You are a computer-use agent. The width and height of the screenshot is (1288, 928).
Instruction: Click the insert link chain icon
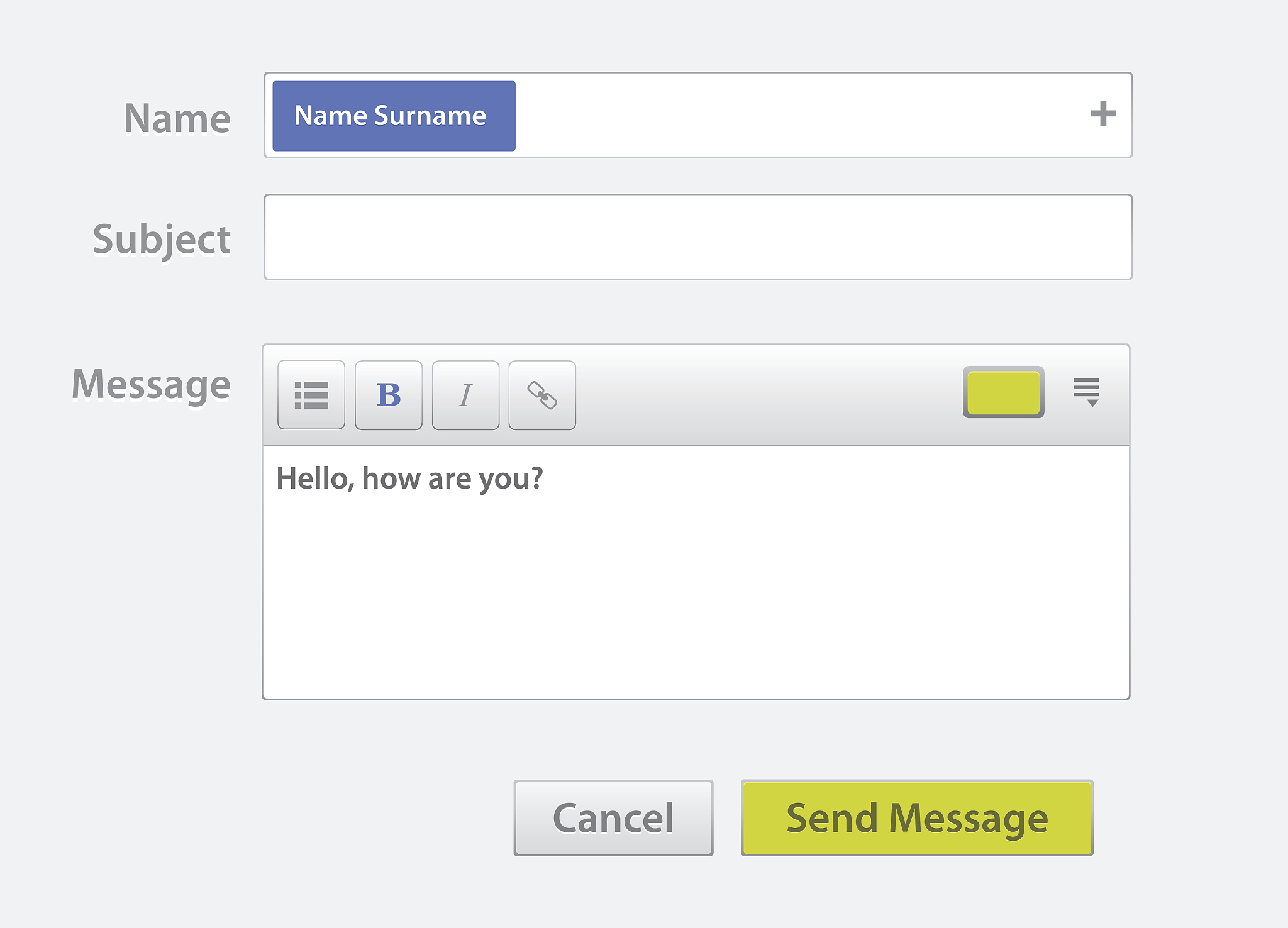[542, 395]
